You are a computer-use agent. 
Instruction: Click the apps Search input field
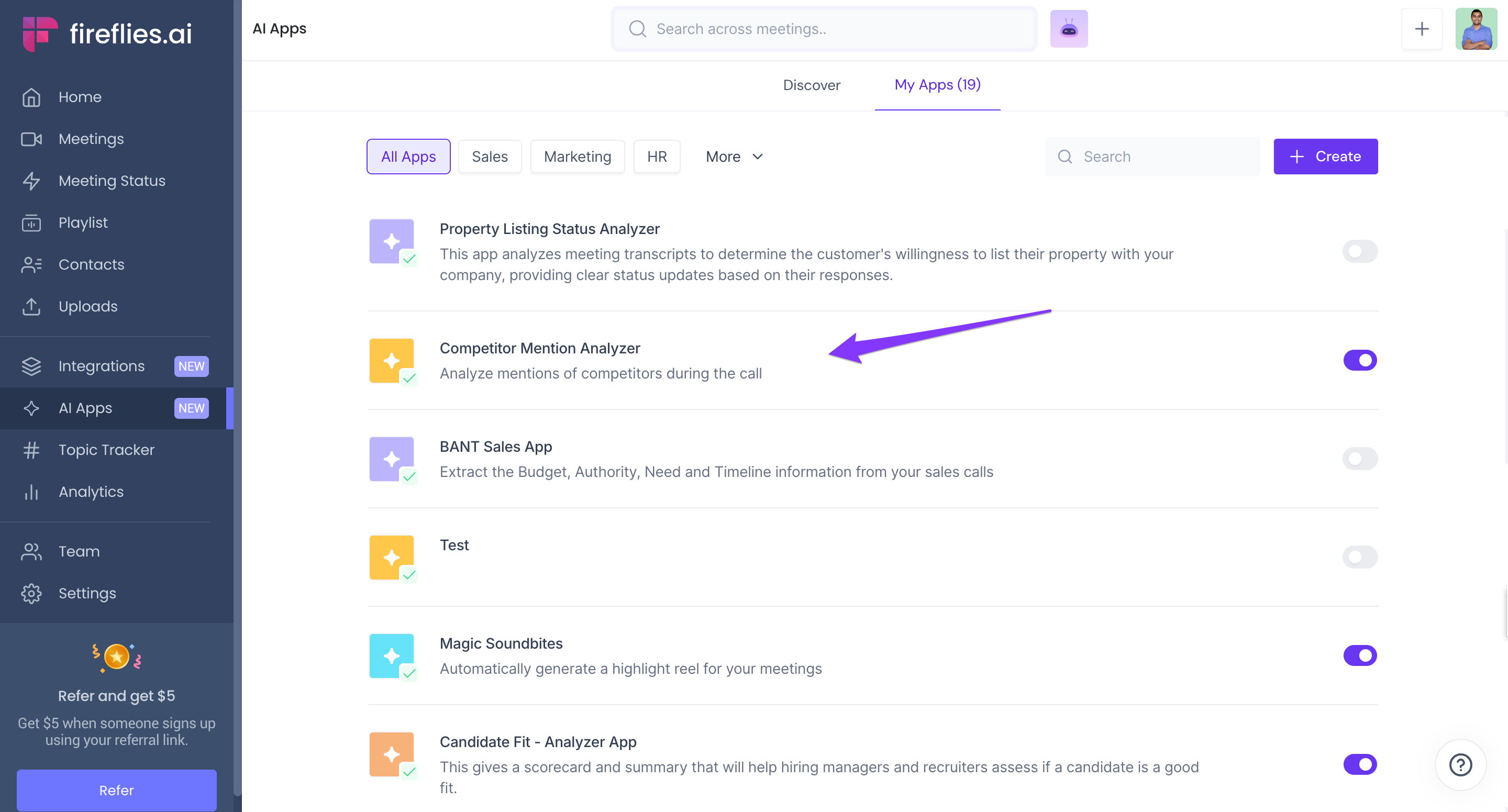[1159, 157]
